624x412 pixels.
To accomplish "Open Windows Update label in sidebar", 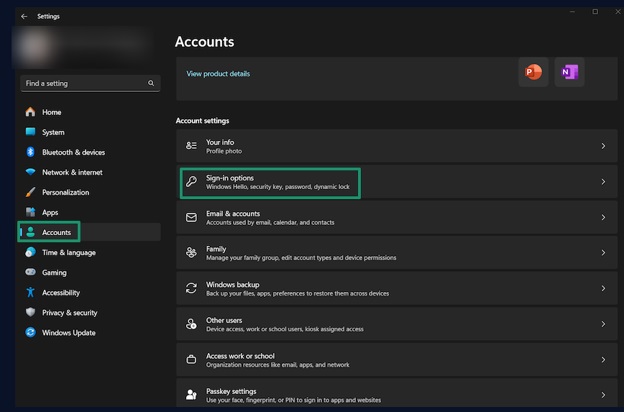I will [69, 333].
